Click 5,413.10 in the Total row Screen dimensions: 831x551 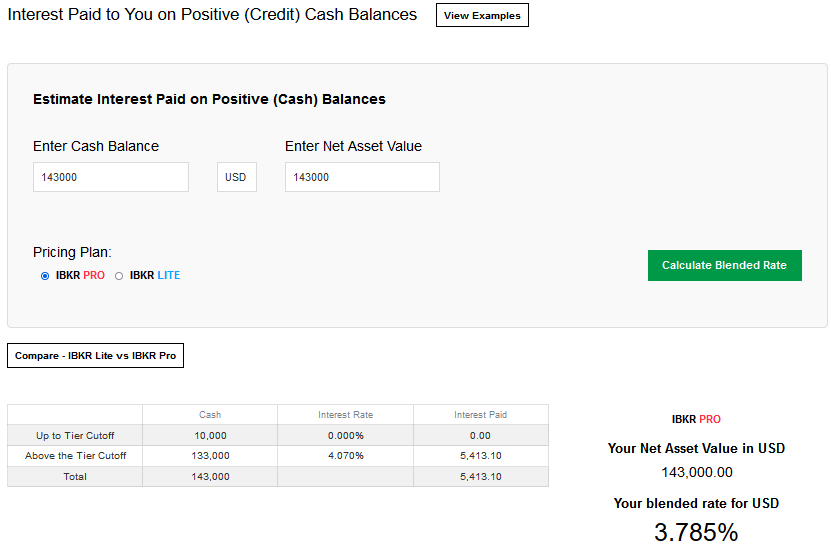coord(481,476)
